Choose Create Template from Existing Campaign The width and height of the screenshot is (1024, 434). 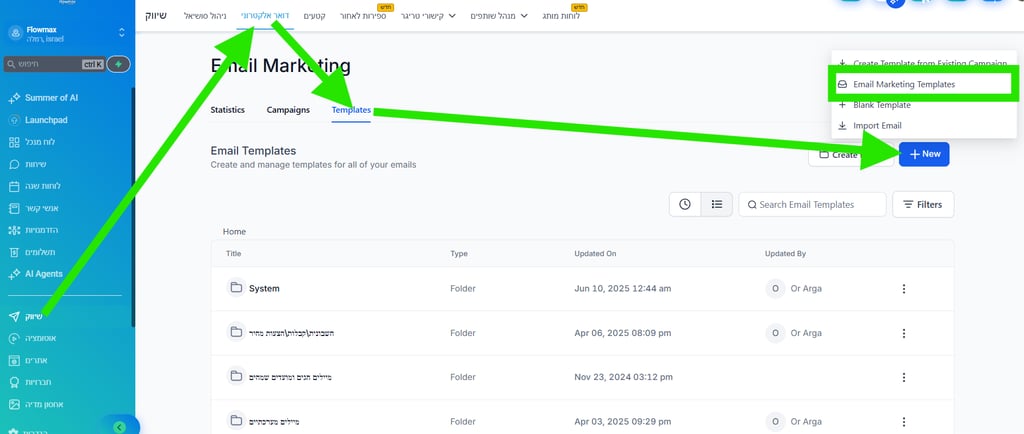pyautogui.click(x=923, y=63)
